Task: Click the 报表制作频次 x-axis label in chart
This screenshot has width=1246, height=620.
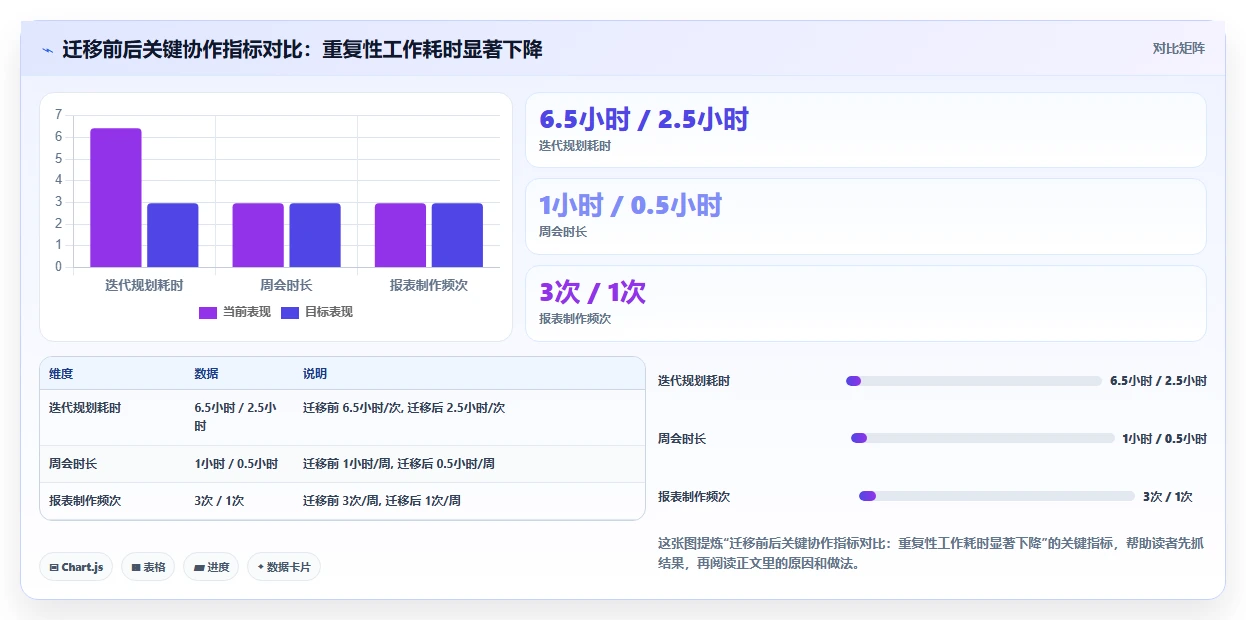Action: tap(429, 285)
